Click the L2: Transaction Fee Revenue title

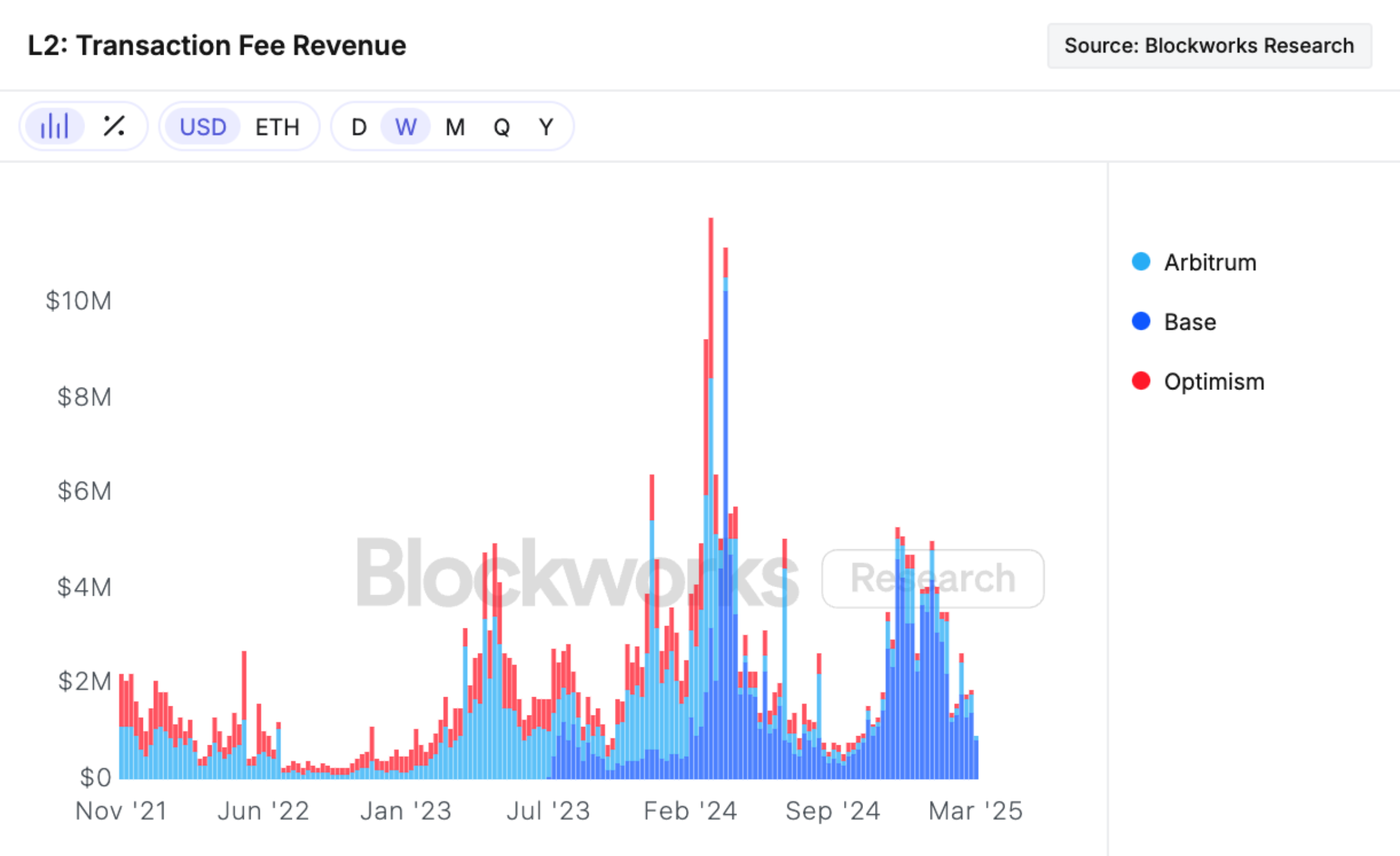[217, 46]
